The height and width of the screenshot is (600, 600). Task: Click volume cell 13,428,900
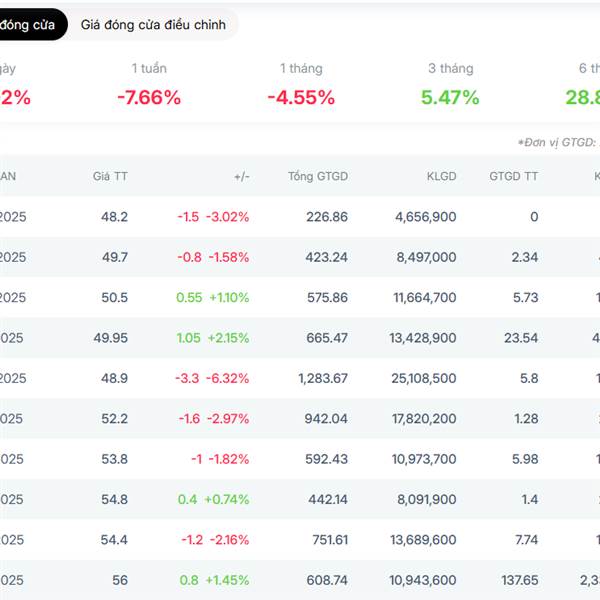pos(423,338)
